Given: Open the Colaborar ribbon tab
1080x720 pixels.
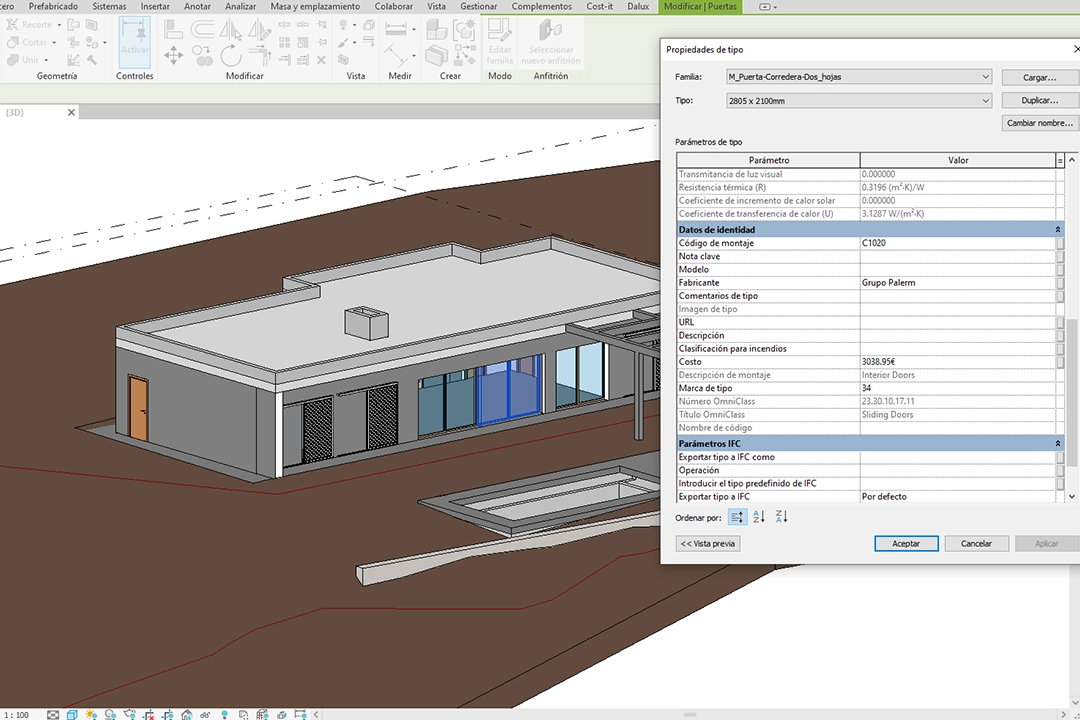Looking at the screenshot, I should [x=394, y=6].
